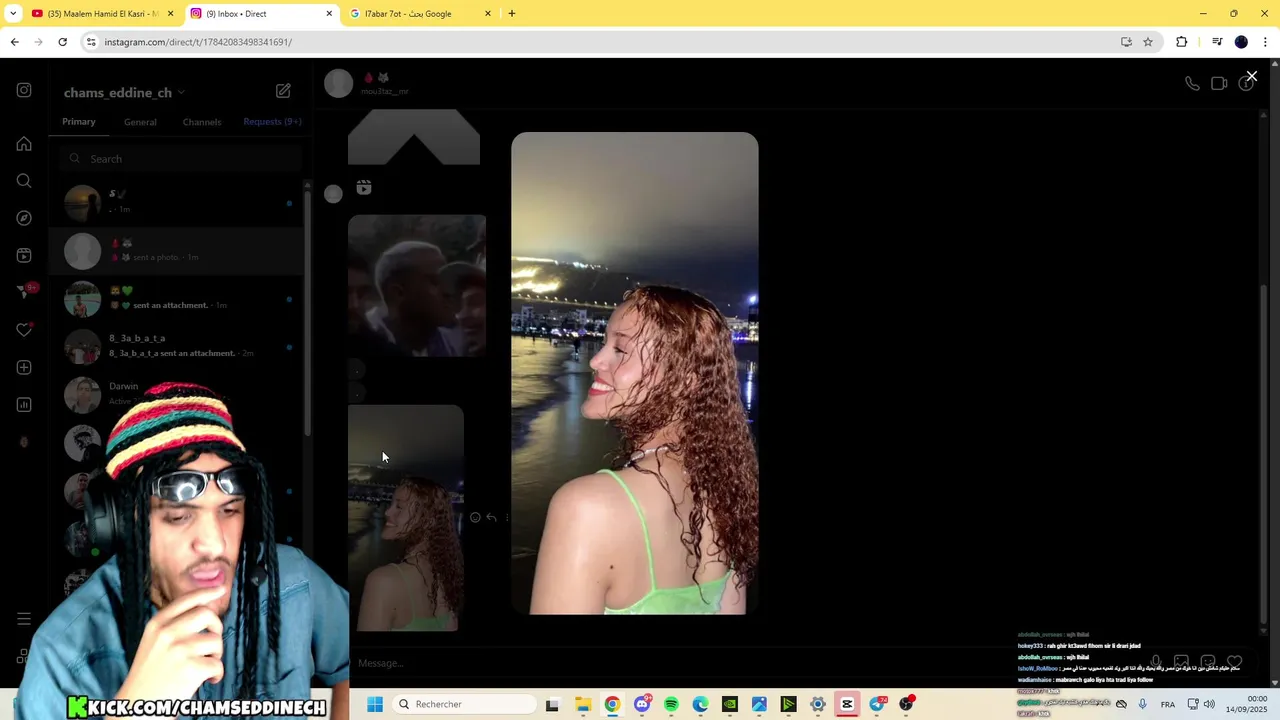Open Spotify from the taskbar
The width and height of the screenshot is (1280, 720).
point(671,704)
